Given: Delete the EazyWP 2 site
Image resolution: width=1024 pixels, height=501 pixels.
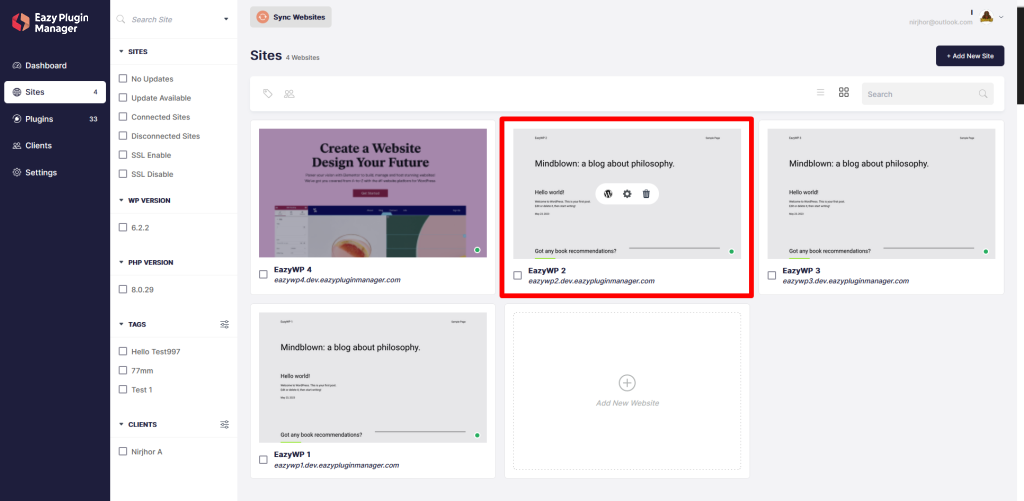Looking at the screenshot, I should coord(646,193).
